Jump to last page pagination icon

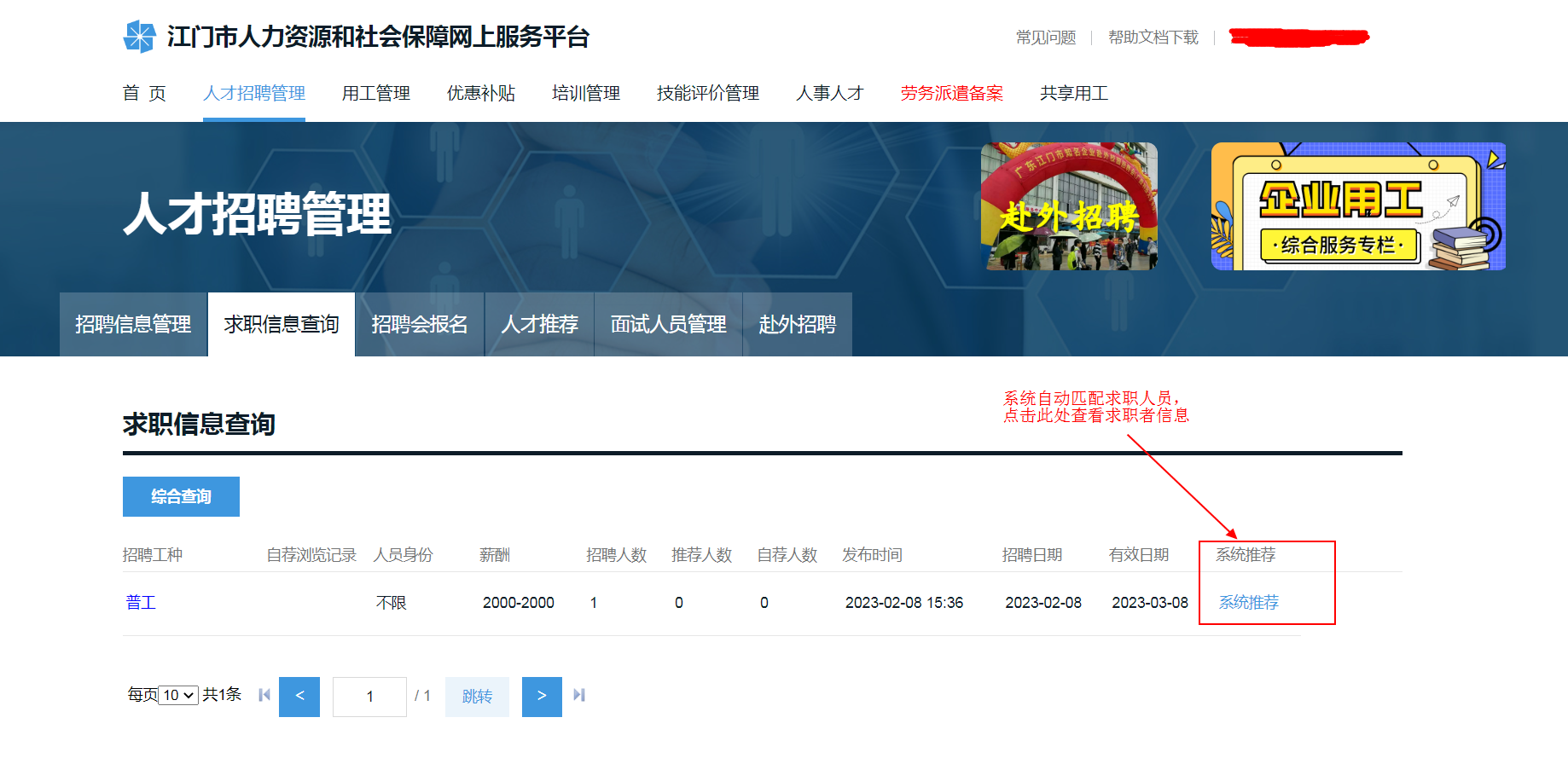(579, 695)
